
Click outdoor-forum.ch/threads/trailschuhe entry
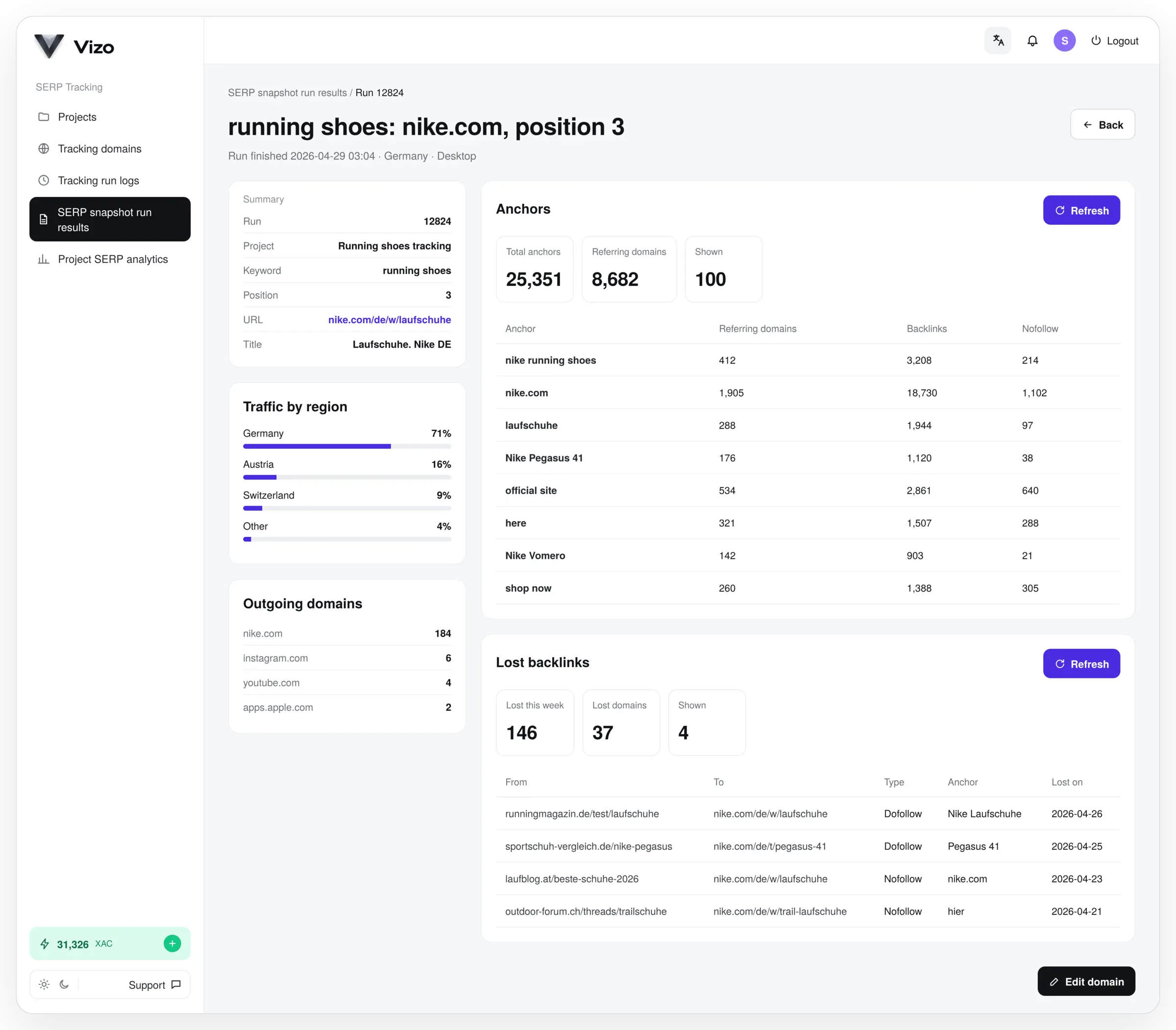pos(586,911)
